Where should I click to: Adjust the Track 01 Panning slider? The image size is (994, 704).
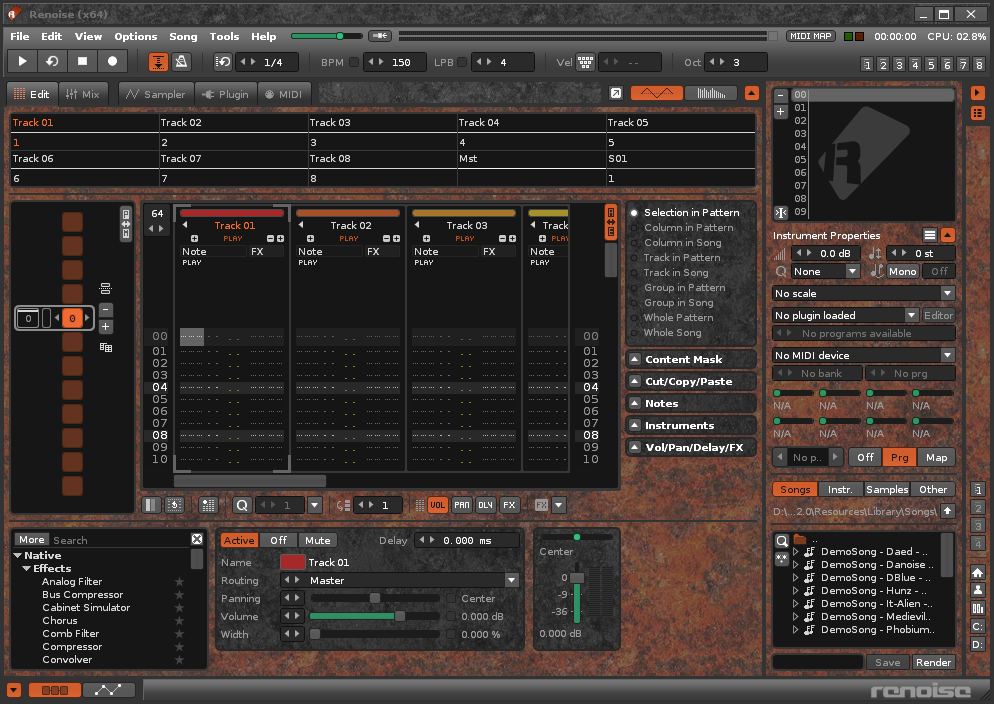coord(374,598)
